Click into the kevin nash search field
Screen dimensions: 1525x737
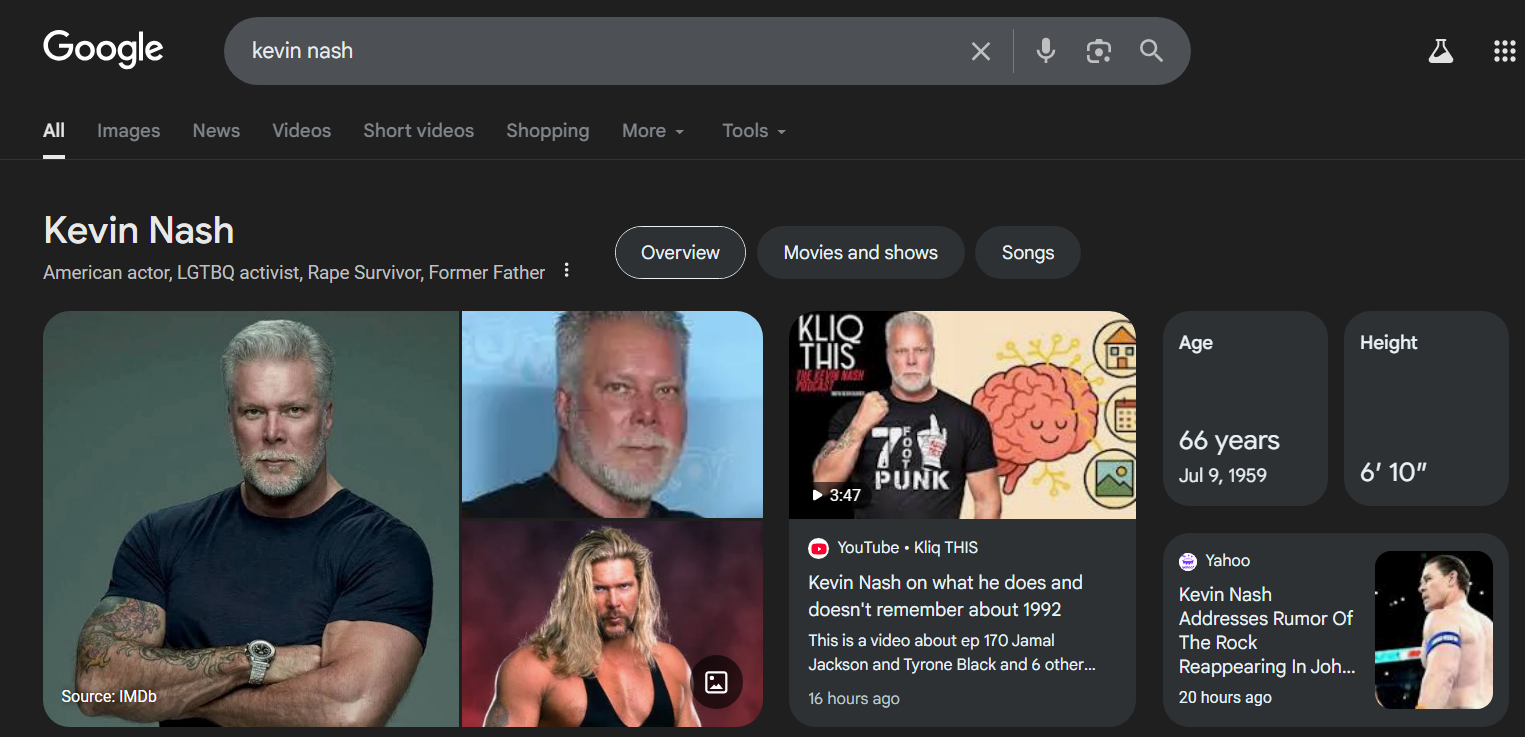(x=600, y=51)
